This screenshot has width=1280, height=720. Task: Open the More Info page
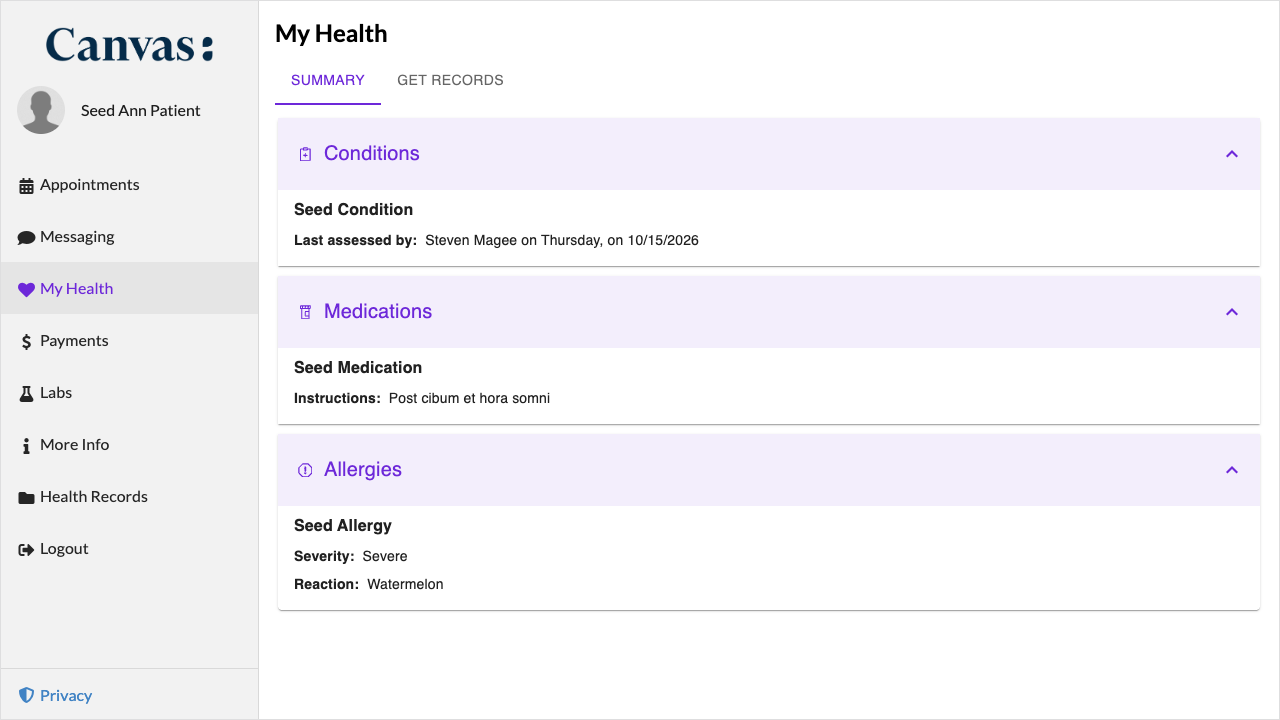(x=130, y=445)
